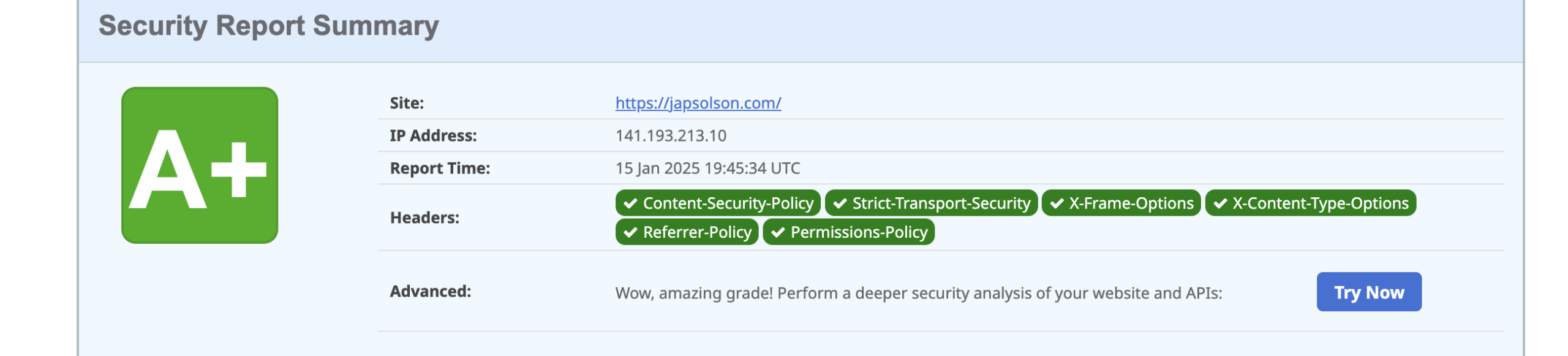Click the checkmark icon beside Permissions-Policy

[778, 232]
